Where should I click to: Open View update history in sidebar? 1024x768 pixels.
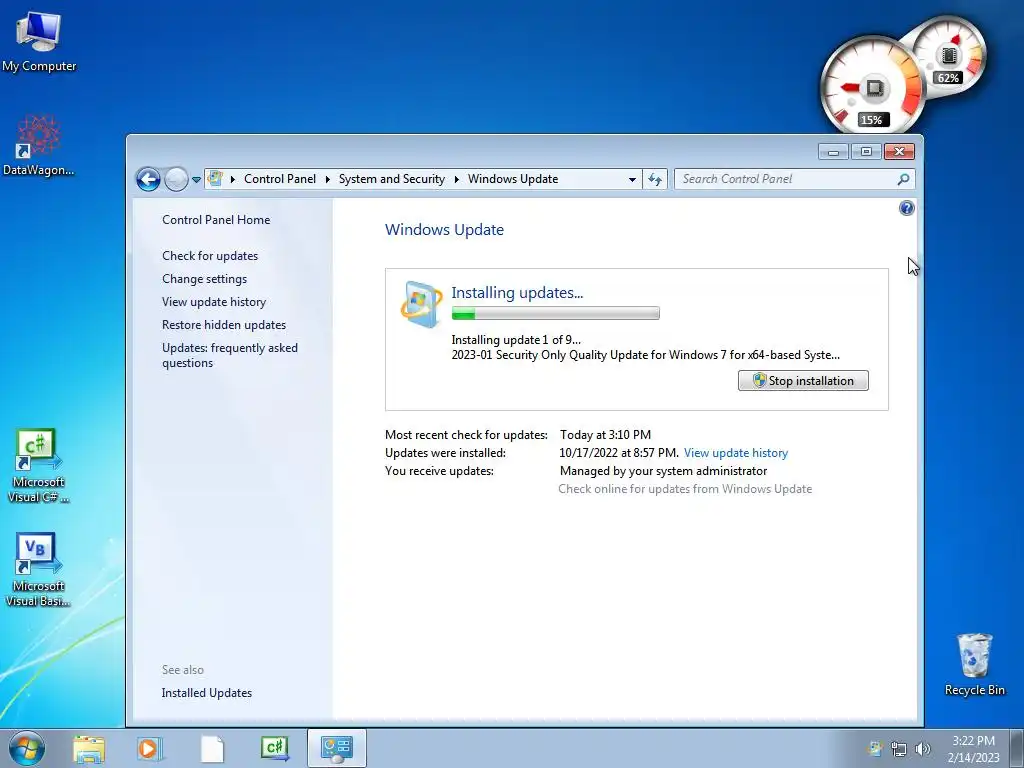point(214,302)
